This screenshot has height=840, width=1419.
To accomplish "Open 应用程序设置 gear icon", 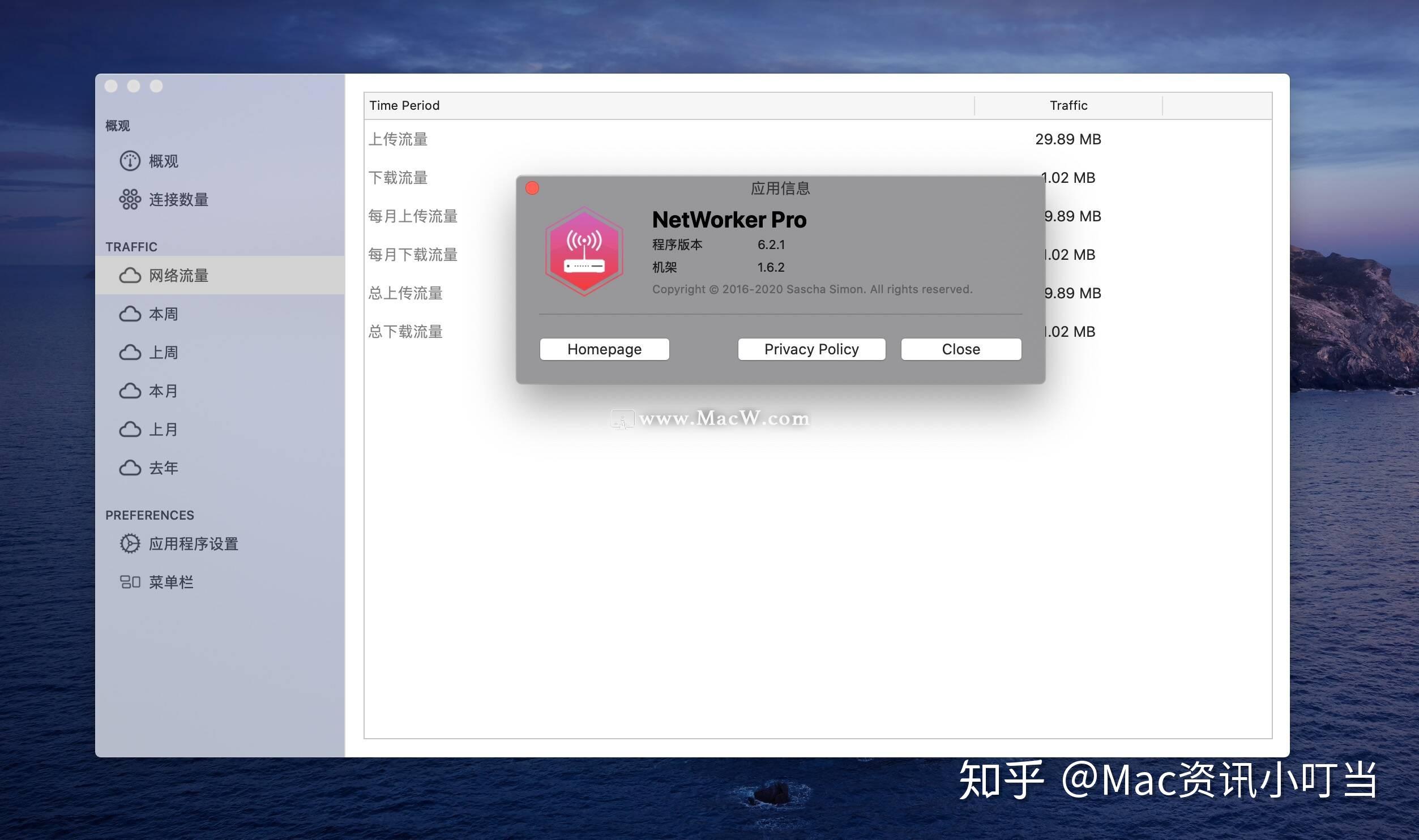I will pyautogui.click(x=130, y=543).
